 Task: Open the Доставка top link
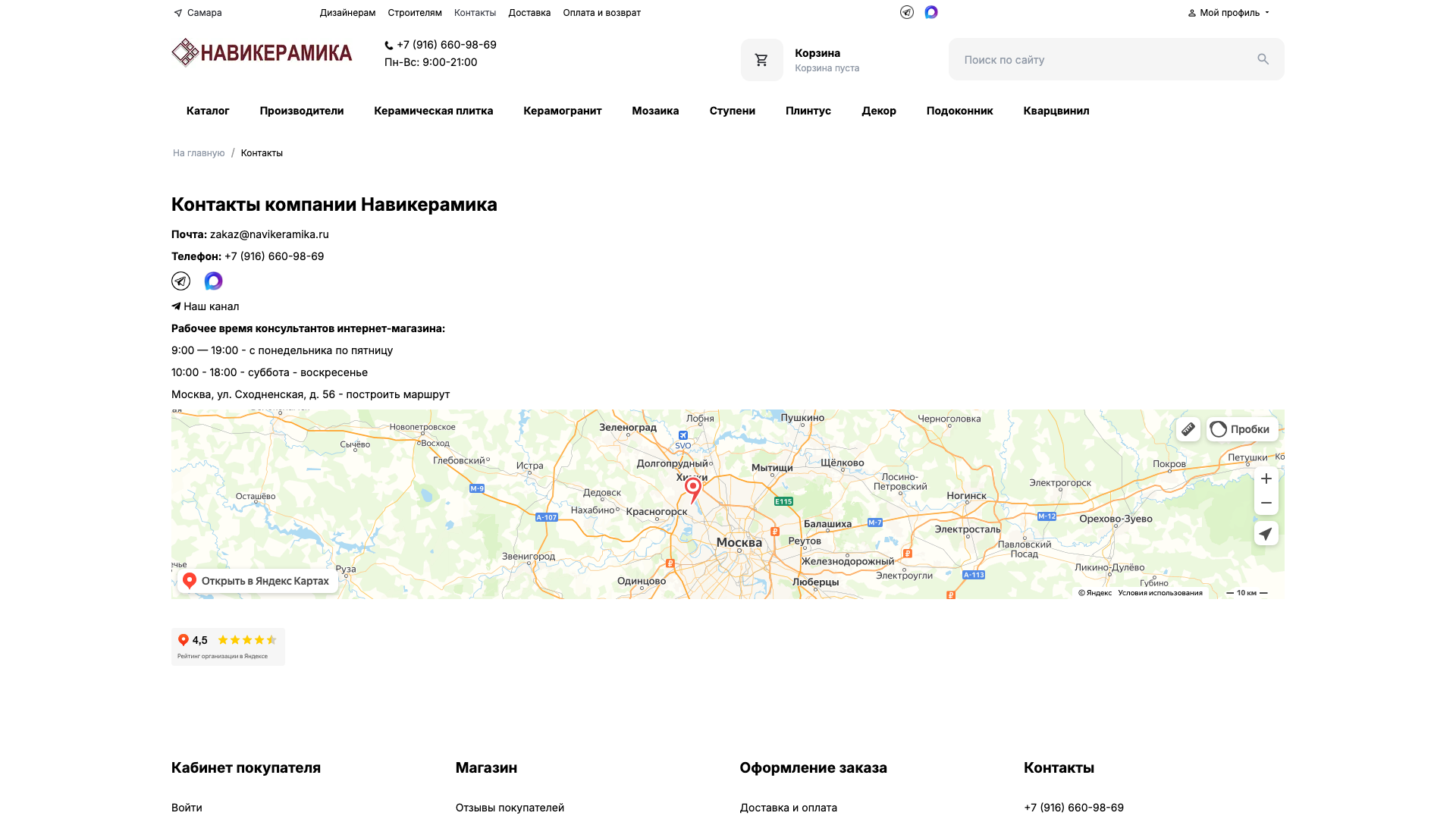(529, 13)
